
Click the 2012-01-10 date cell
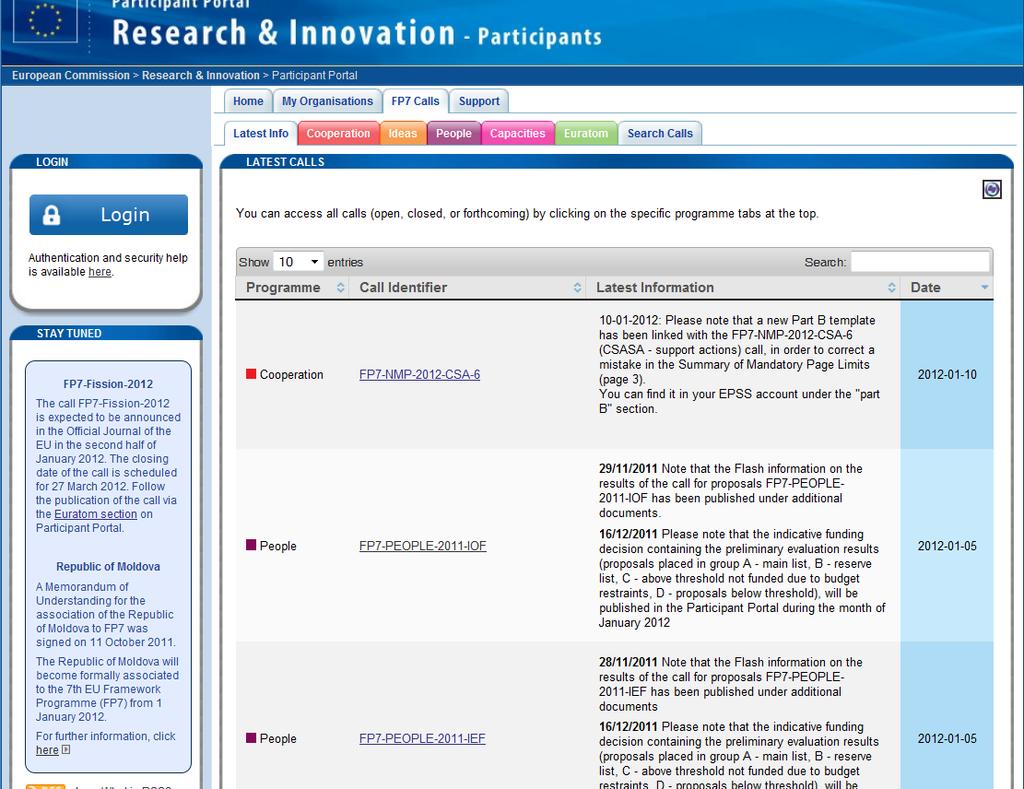tap(947, 374)
